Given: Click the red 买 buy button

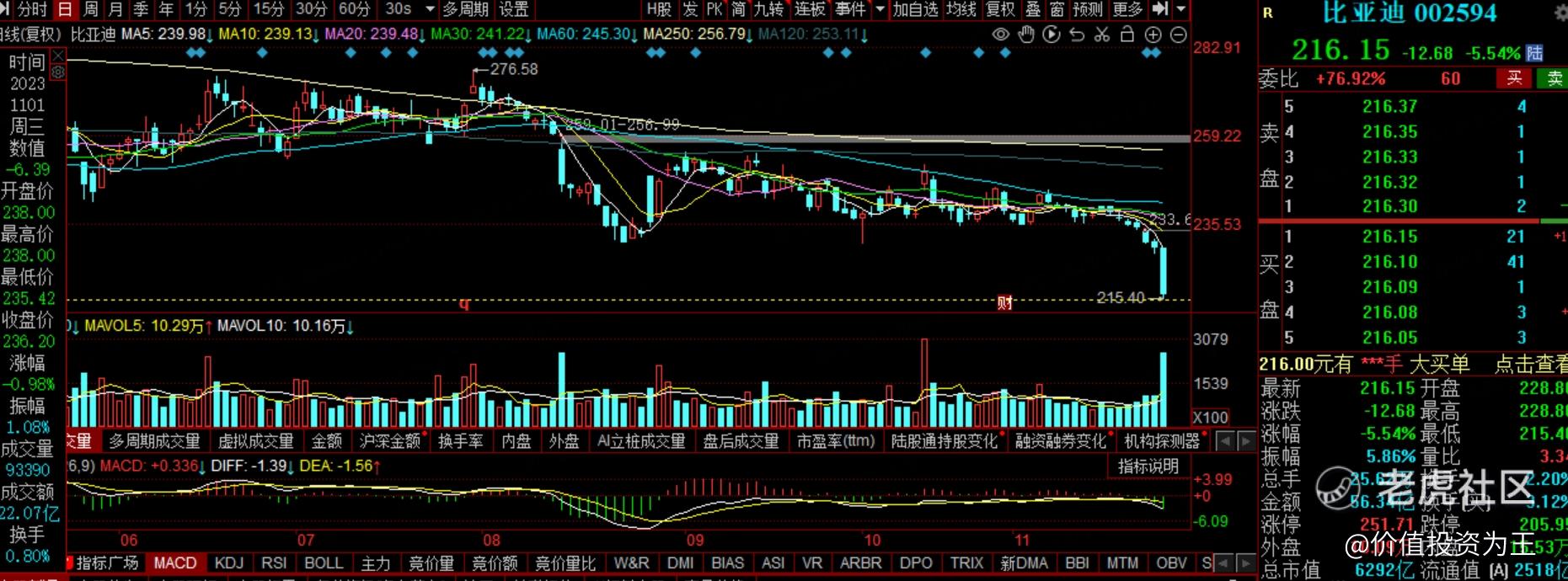Looking at the screenshot, I should 1514,78.
